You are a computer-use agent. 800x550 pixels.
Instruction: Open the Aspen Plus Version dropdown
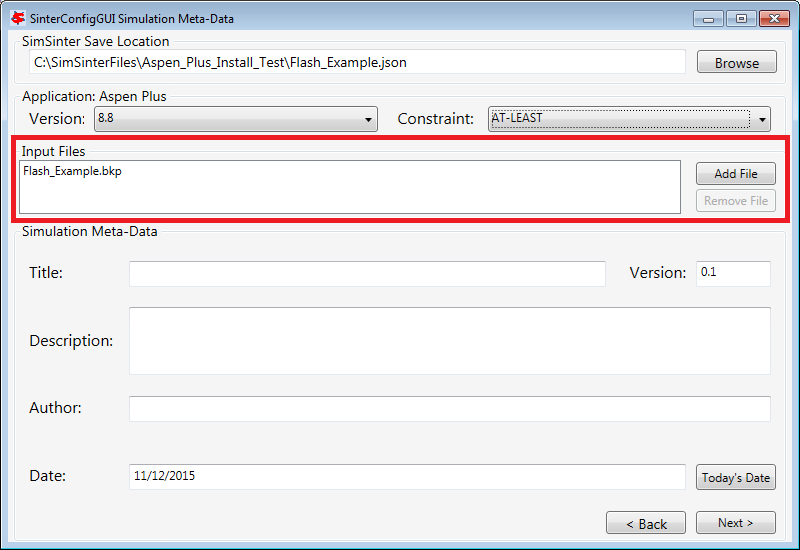coord(236,119)
